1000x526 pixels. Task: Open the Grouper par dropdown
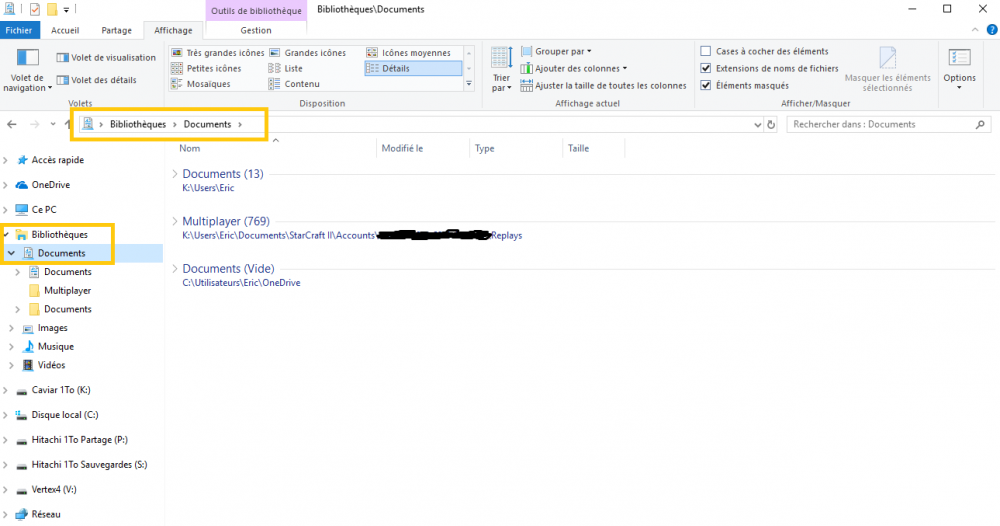[562, 51]
